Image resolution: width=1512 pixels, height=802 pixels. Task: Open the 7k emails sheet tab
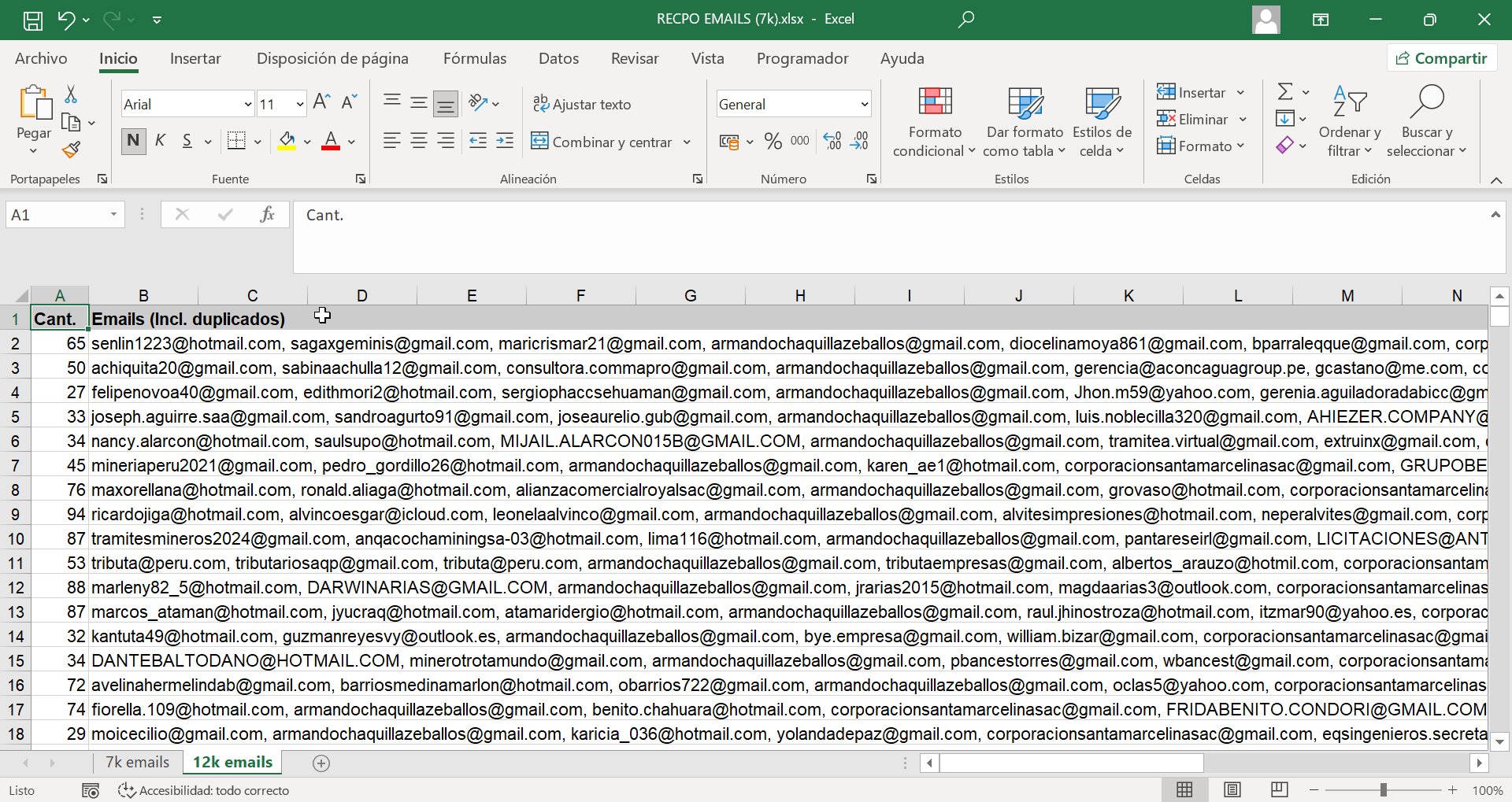138,762
